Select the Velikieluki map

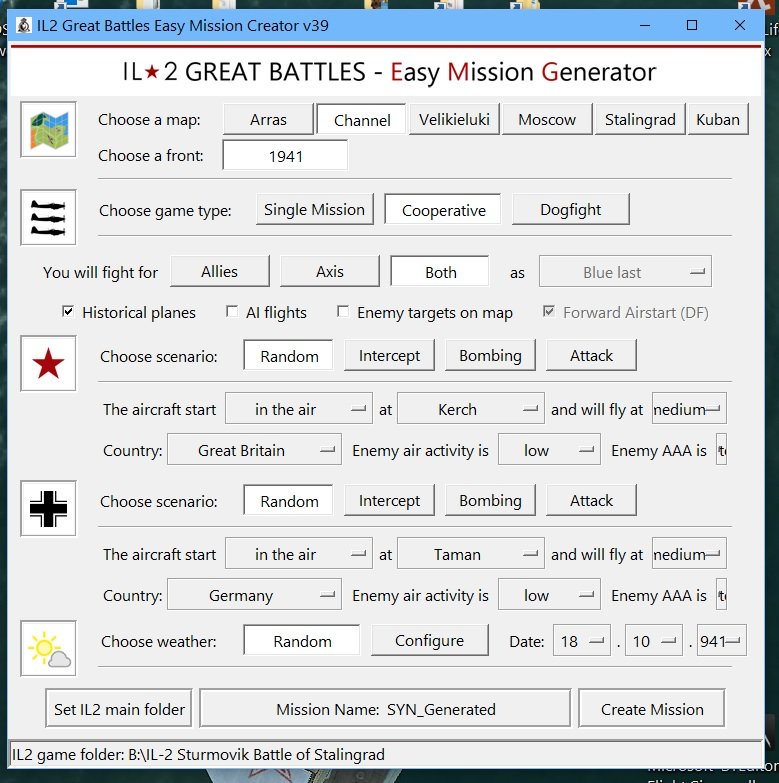point(454,119)
